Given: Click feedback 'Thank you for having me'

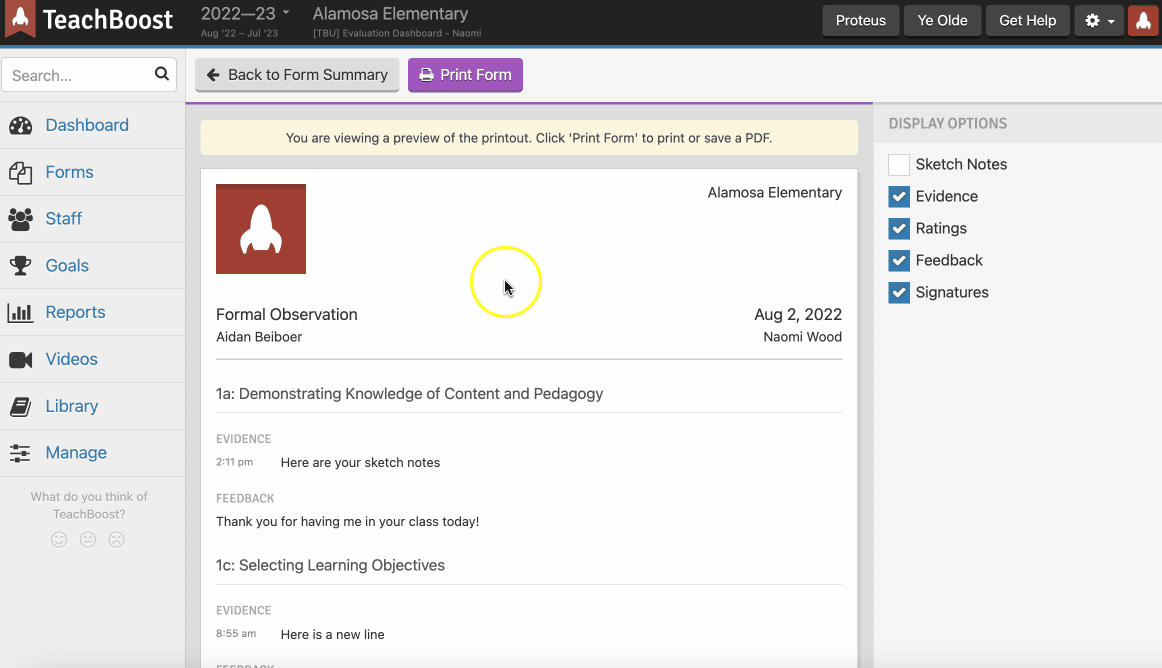Looking at the screenshot, I should point(348,522).
